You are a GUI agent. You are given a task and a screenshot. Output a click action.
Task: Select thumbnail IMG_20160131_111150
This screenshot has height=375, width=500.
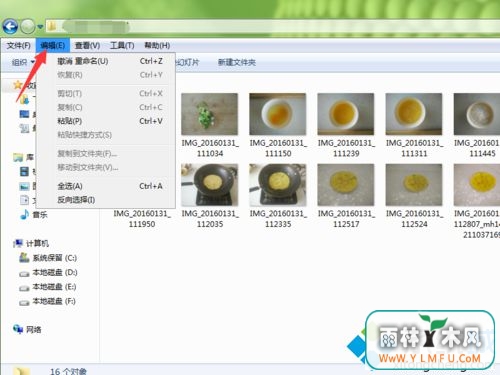(x=278, y=114)
